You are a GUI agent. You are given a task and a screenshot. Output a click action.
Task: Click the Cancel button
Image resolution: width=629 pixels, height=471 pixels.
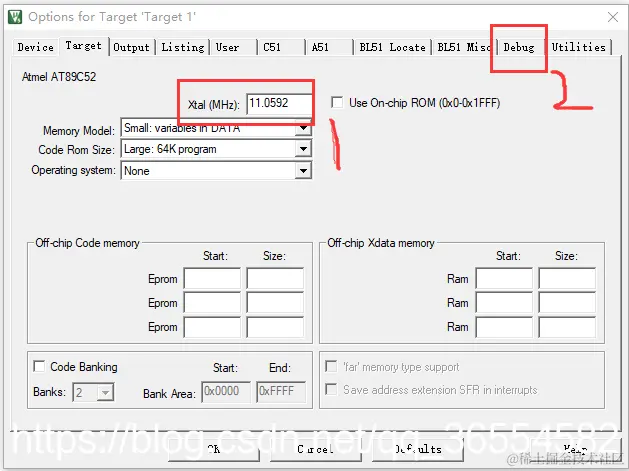coord(316,449)
